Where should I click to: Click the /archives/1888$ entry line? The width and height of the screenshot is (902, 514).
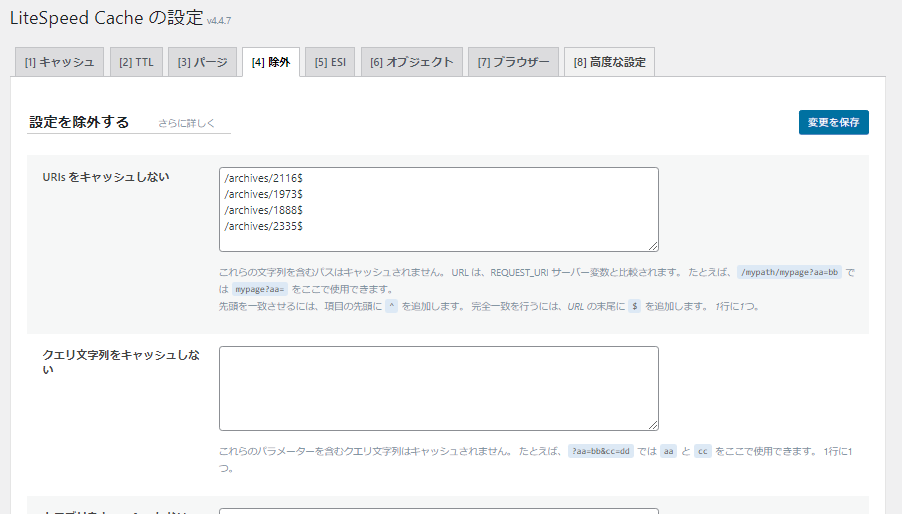point(264,210)
